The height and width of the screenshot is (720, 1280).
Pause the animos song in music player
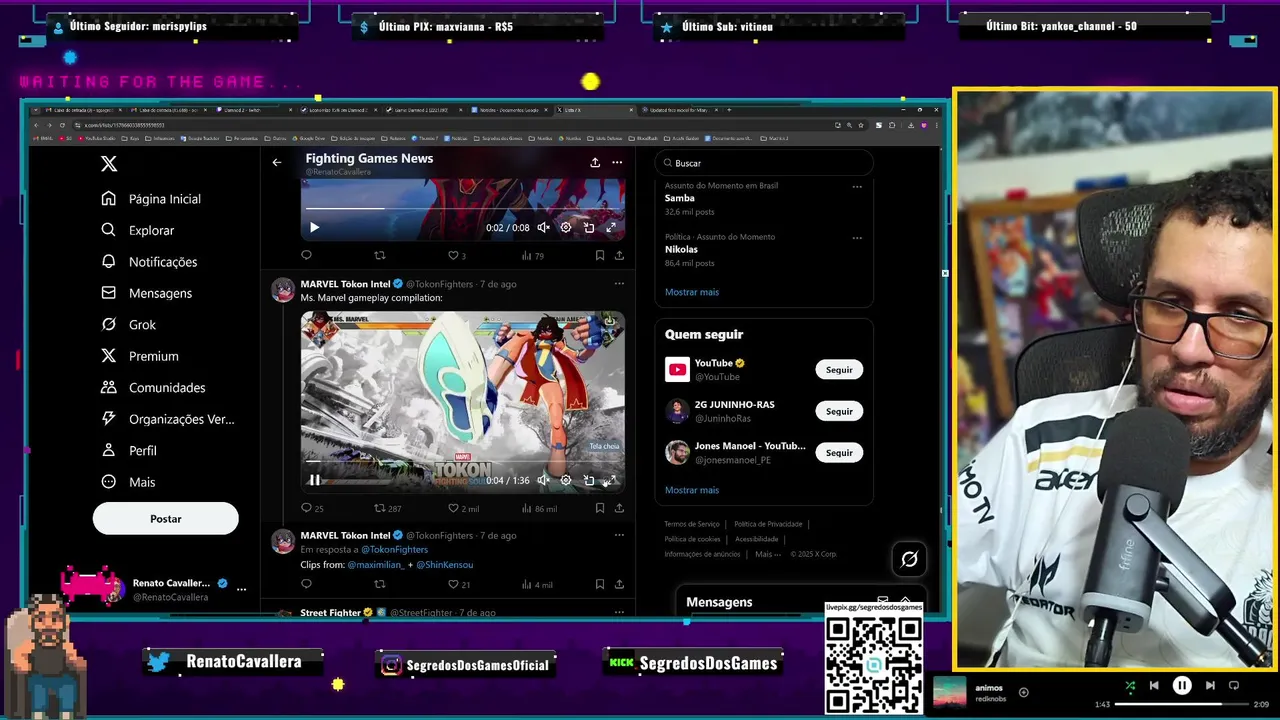click(x=1182, y=685)
